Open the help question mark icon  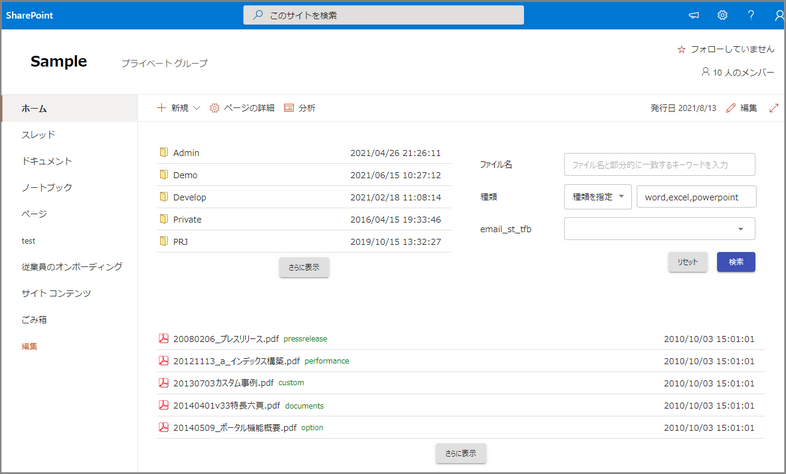tap(751, 15)
